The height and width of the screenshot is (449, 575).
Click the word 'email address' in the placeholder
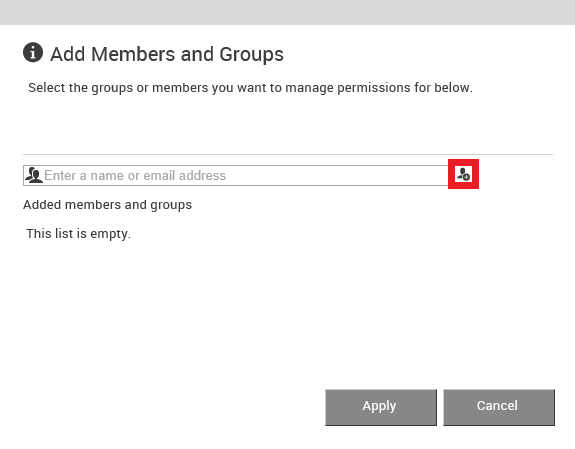[x=184, y=176]
